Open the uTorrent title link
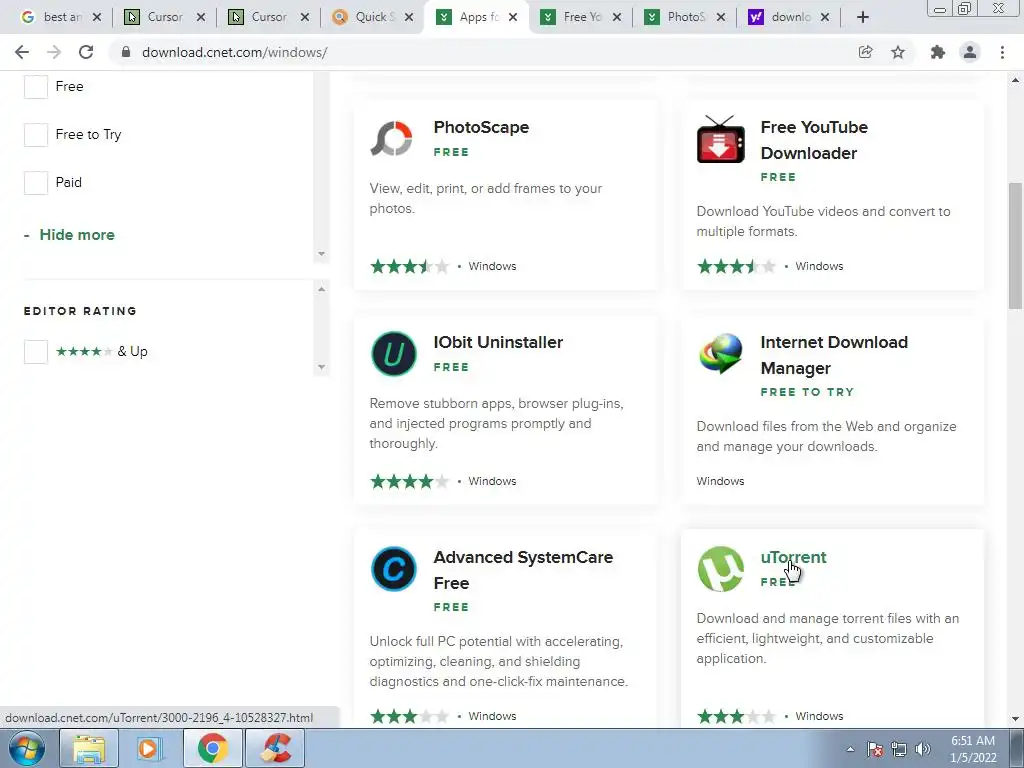The image size is (1024, 768). (x=793, y=557)
